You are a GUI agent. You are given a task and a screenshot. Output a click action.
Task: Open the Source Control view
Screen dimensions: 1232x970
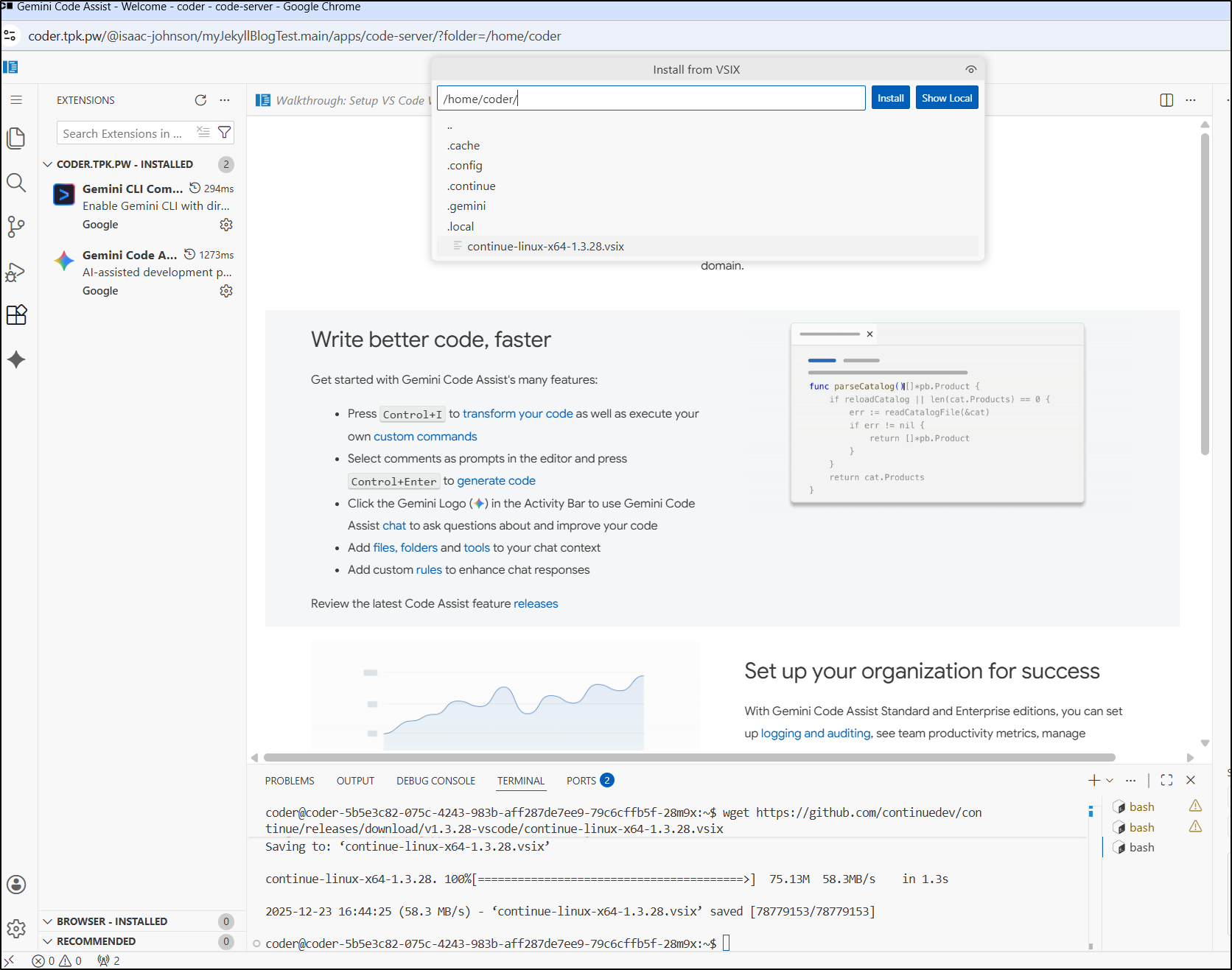[x=16, y=227]
